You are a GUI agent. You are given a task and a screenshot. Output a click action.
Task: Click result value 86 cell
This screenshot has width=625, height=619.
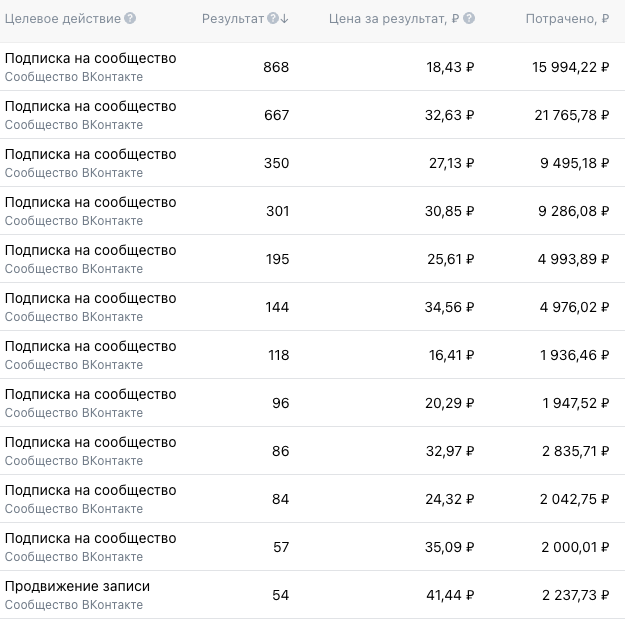(281, 451)
